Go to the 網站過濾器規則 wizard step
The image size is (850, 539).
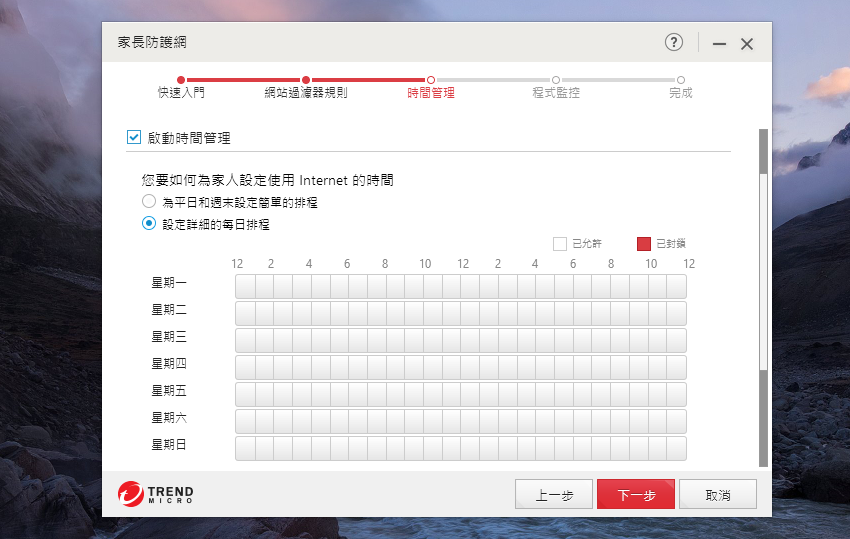pos(306,87)
